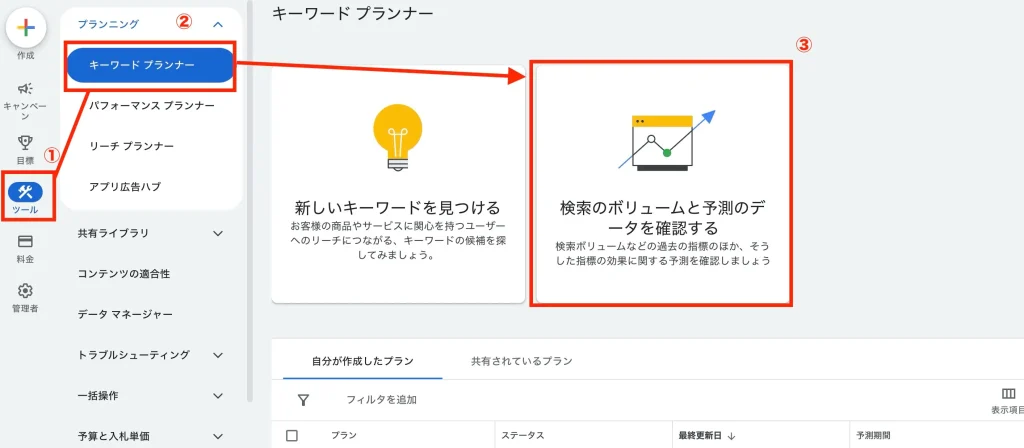Click the プラン column header
The height and width of the screenshot is (448, 1024).
click(344, 436)
